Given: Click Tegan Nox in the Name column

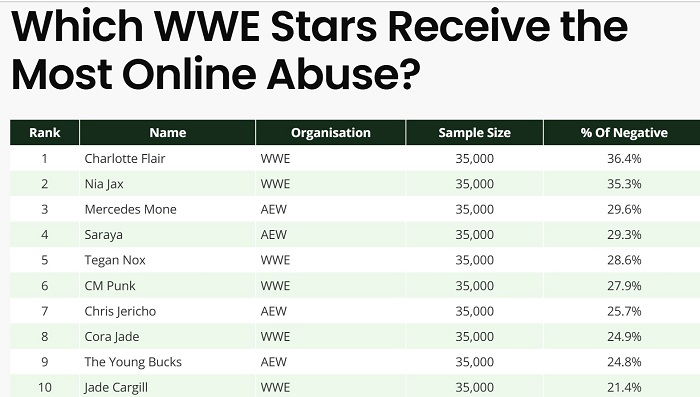Looking at the screenshot, I should [x=115, y=260].
